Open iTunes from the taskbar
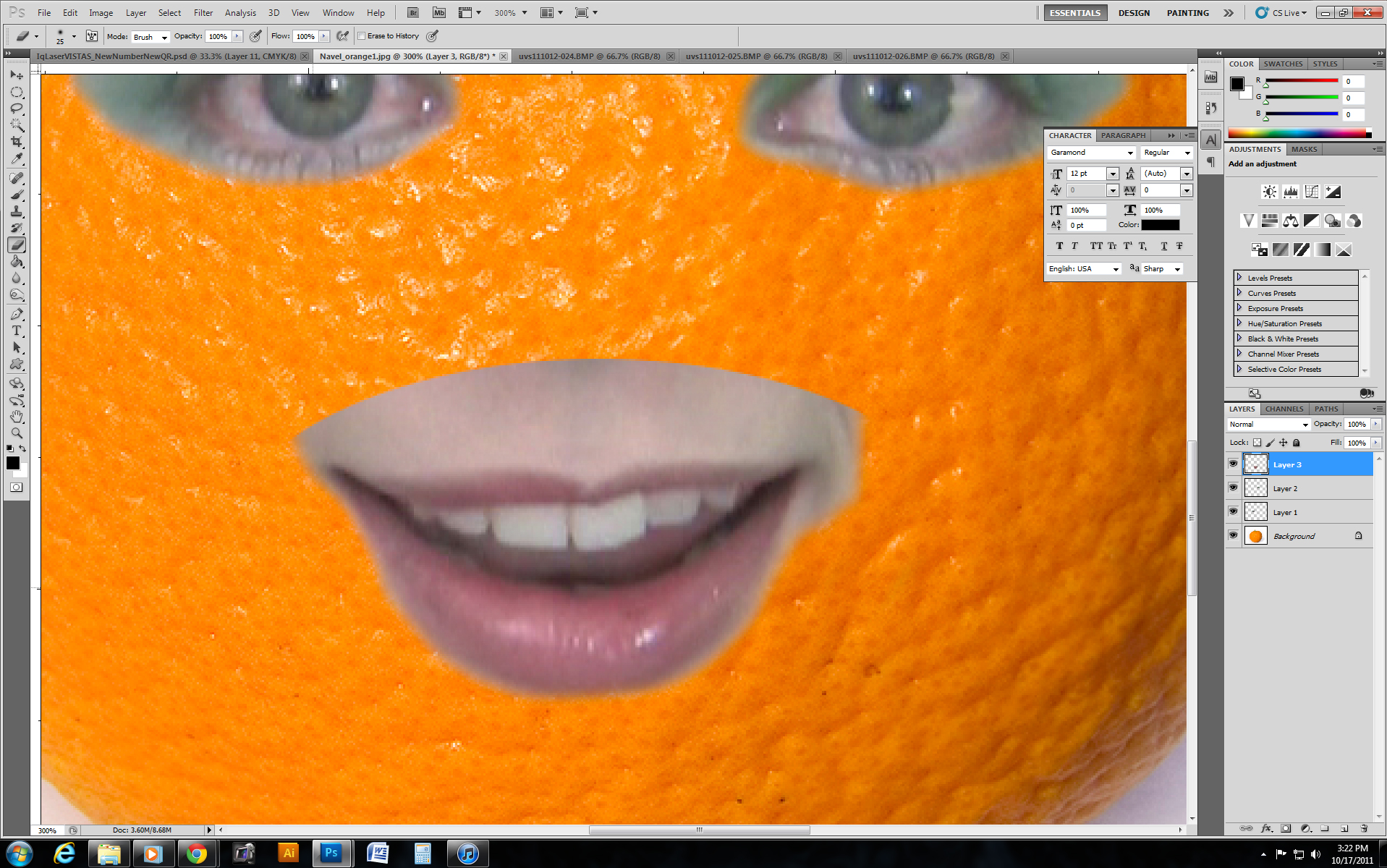The image size is (1387, 868). point(468,854)
